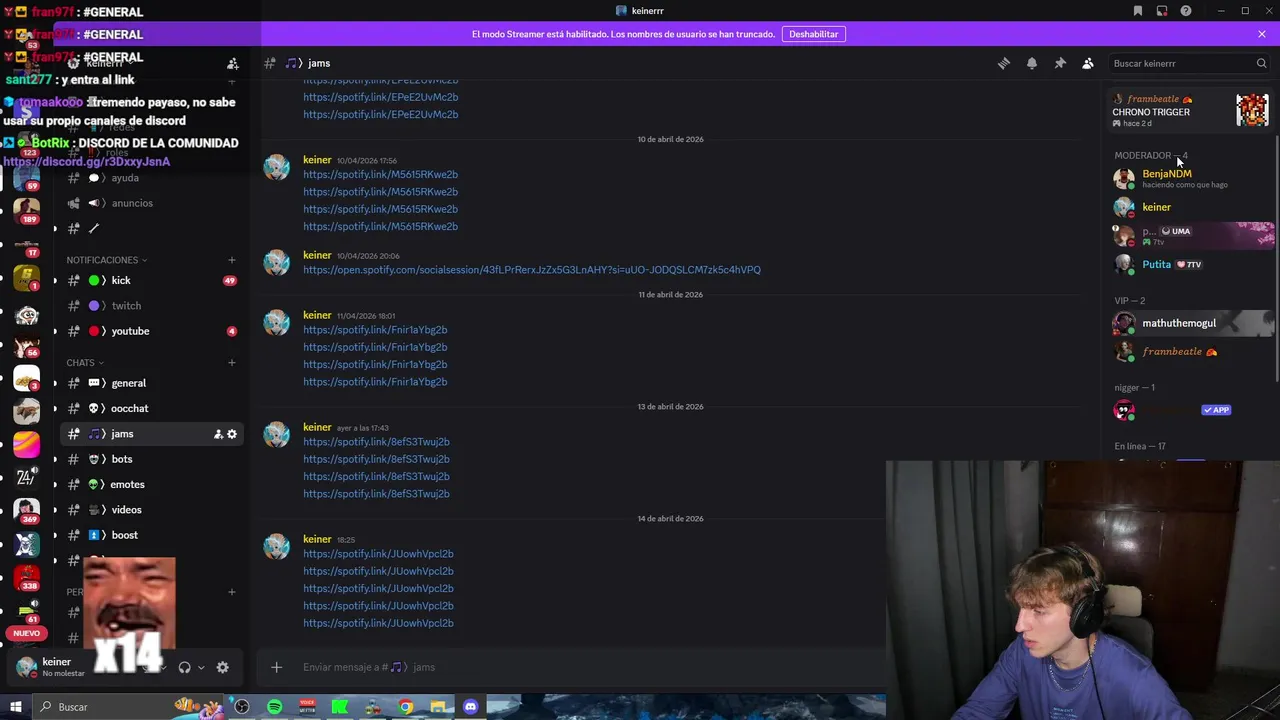Show pinned messages with the pin icon
The width and height of the screenshot is (1280, 720).
click(1060, 63)
